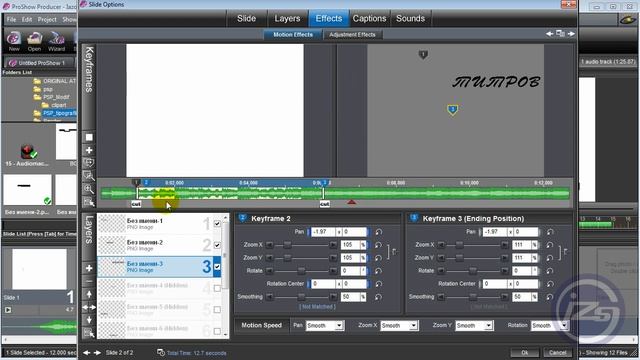Image resolution: width=640 pixels, height=360 pixels.
Task: Click the left-right arrows icon in the Layers sidebar
Action: point(89,307)
